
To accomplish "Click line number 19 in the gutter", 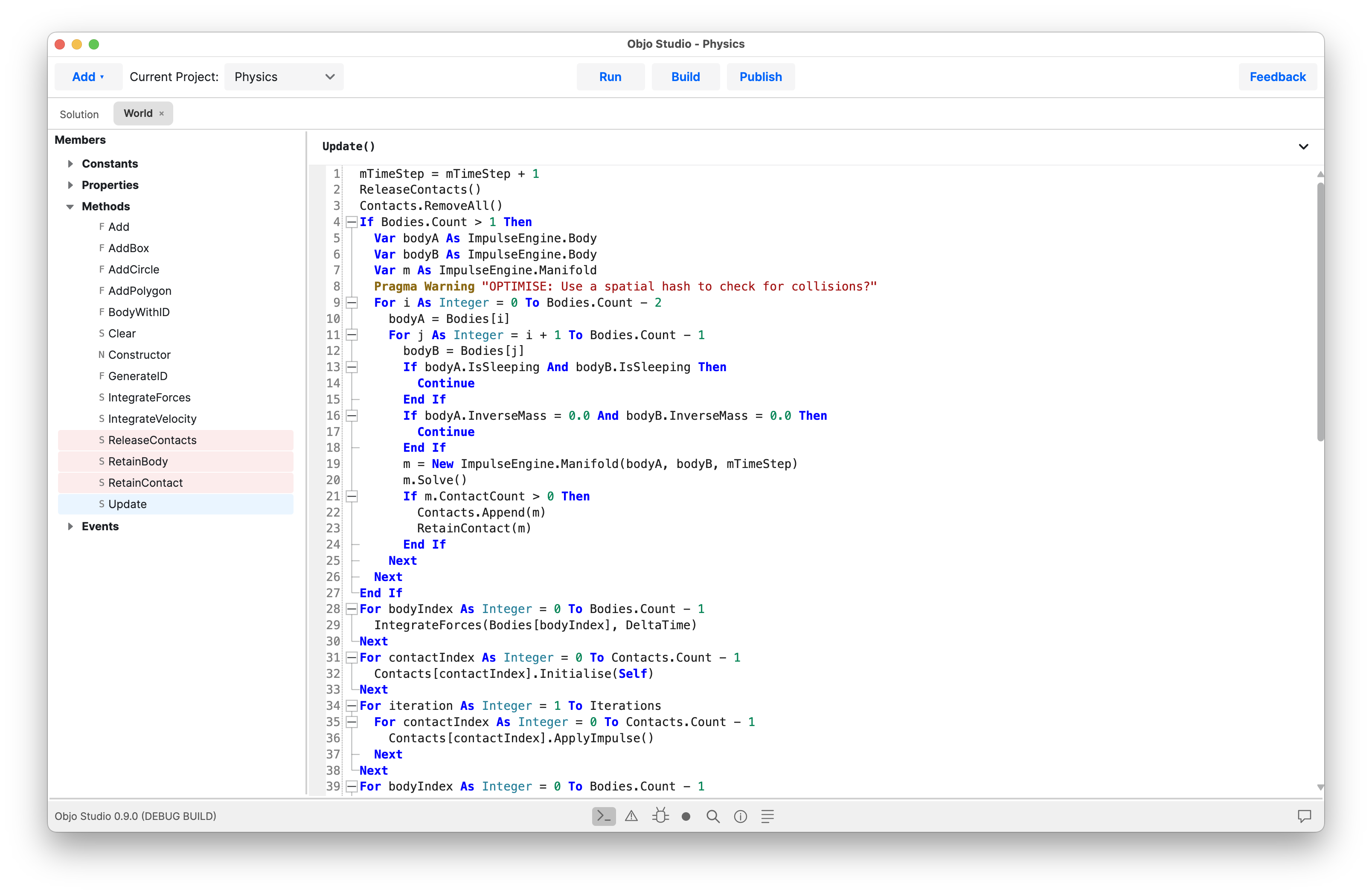I will click(x=333, y=464).
